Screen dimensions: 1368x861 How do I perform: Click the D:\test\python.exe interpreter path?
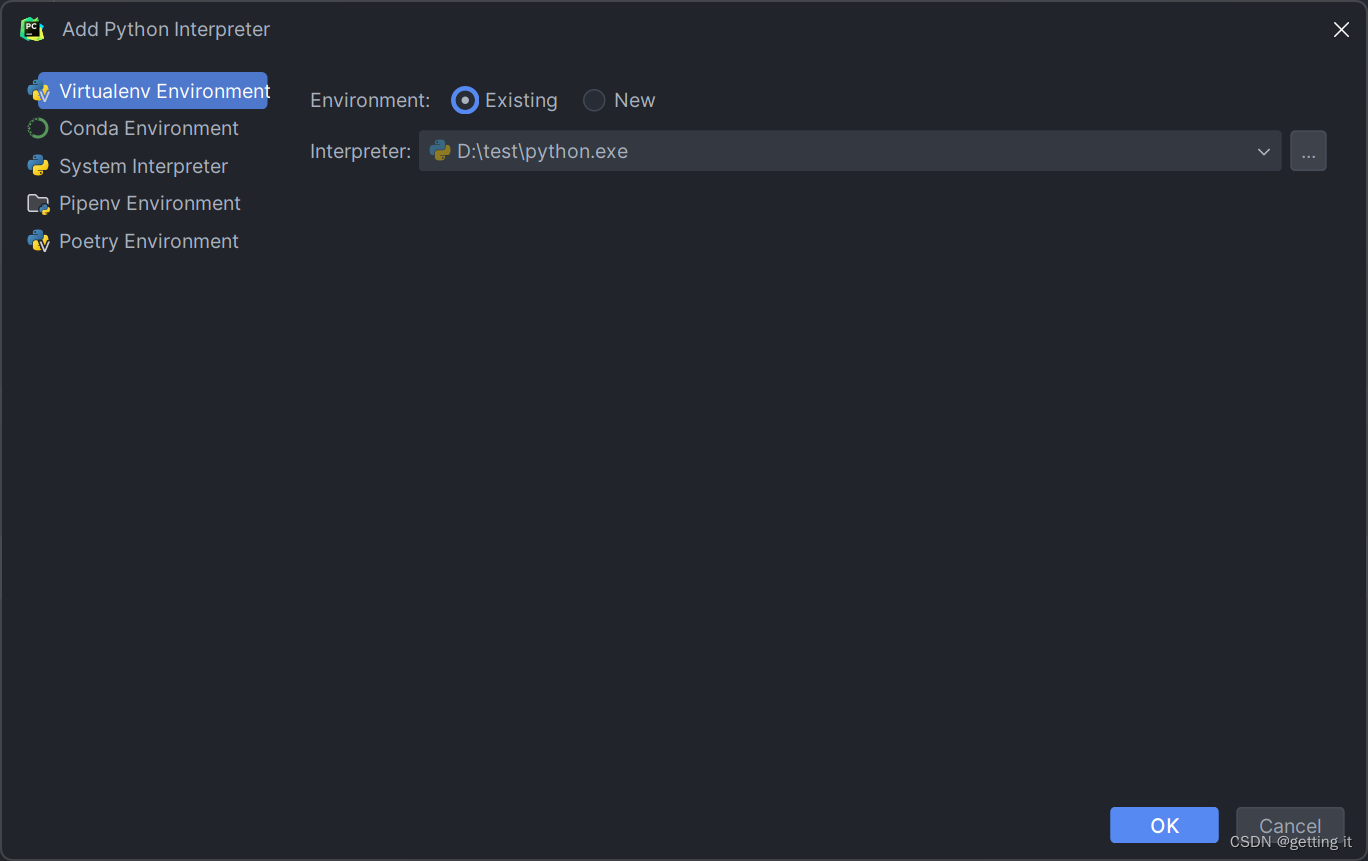pos(542,152)
